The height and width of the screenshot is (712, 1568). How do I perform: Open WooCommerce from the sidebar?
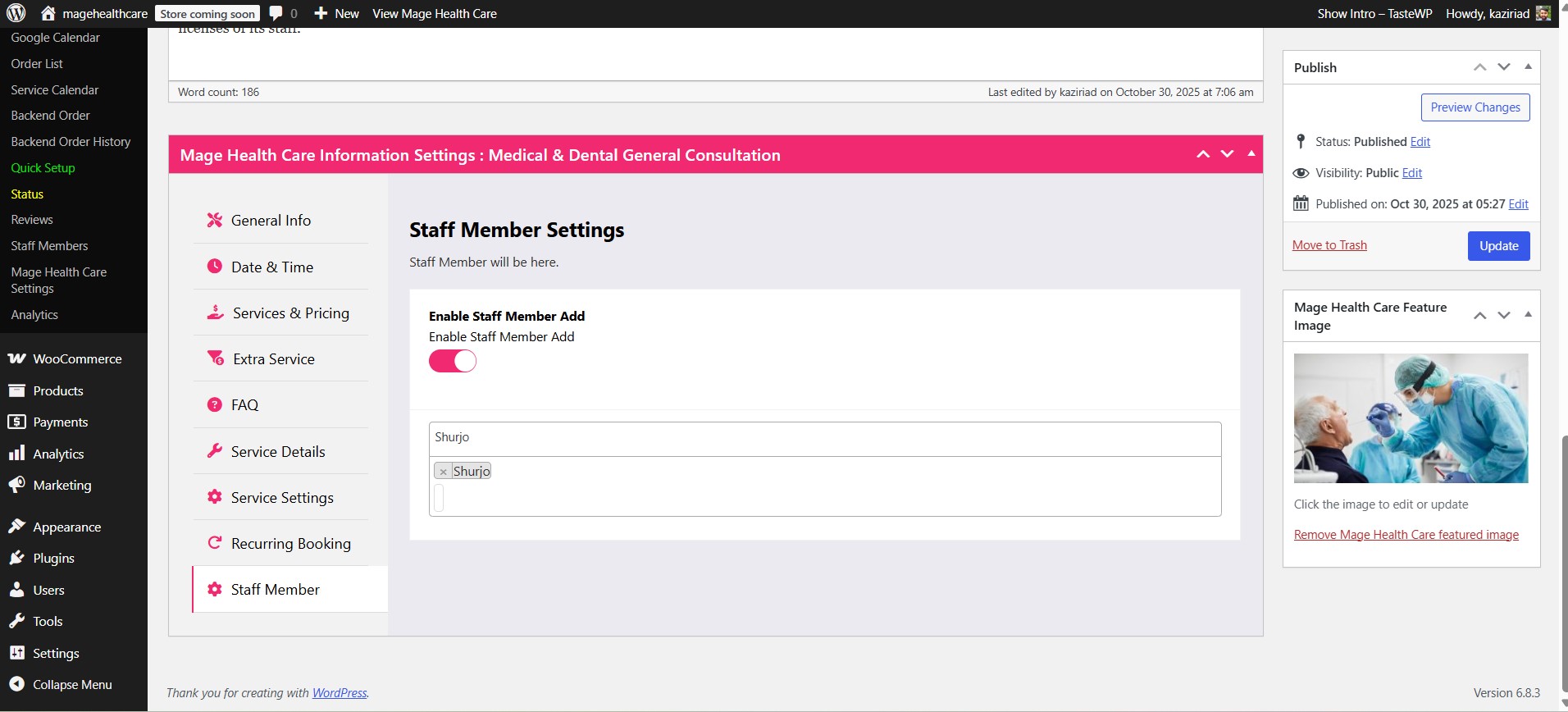click(76, 358)
